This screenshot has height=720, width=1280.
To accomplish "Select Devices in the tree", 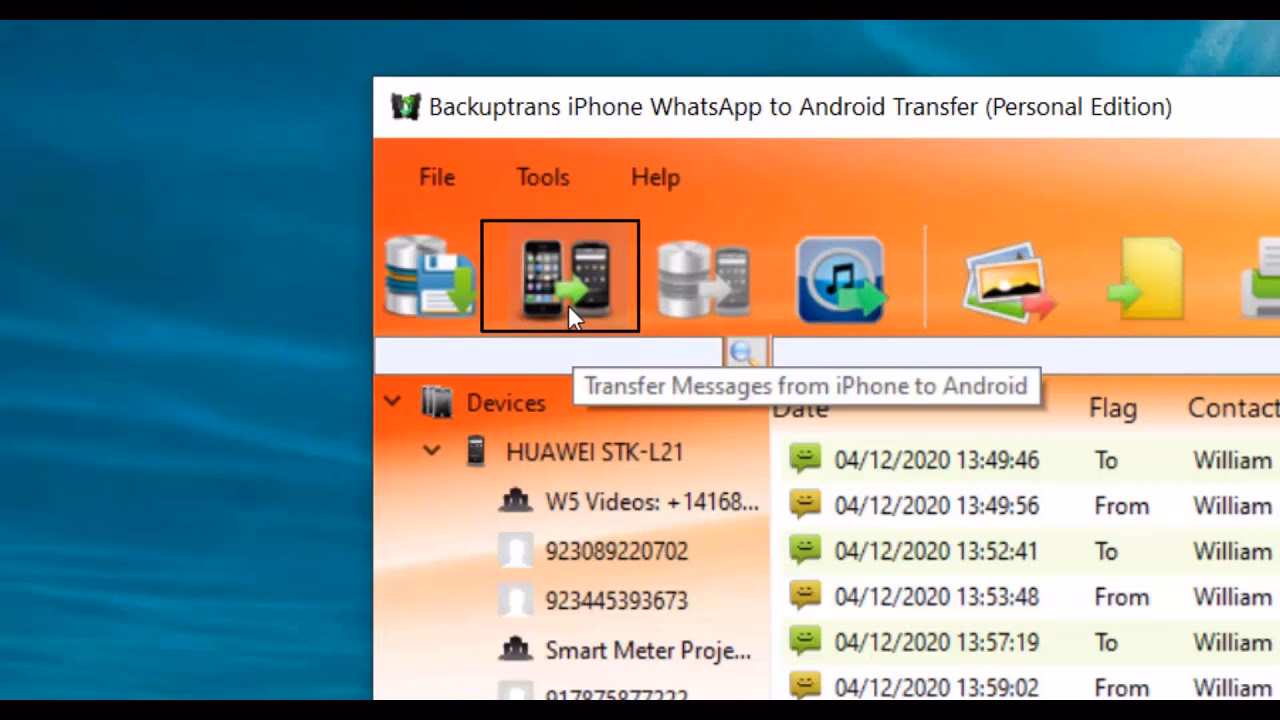I will click(506, 403).
